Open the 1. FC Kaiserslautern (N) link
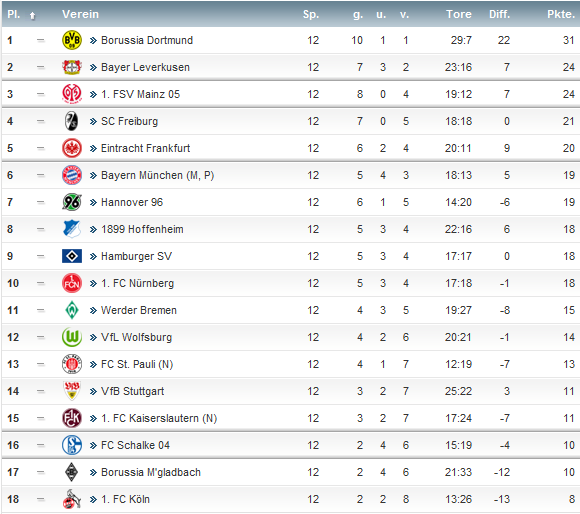 159,418
